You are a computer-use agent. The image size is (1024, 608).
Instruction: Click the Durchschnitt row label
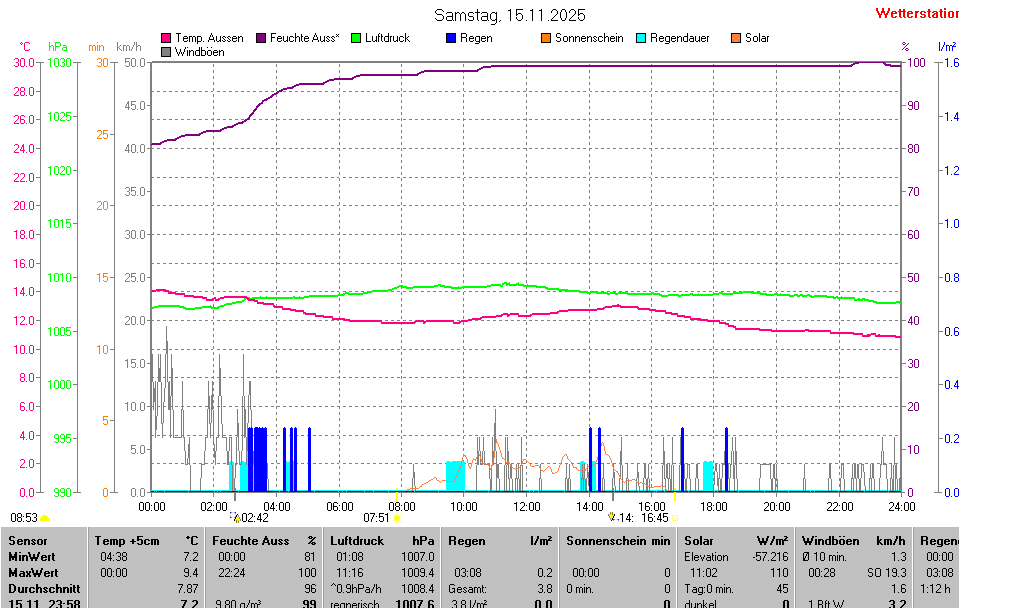39,589
